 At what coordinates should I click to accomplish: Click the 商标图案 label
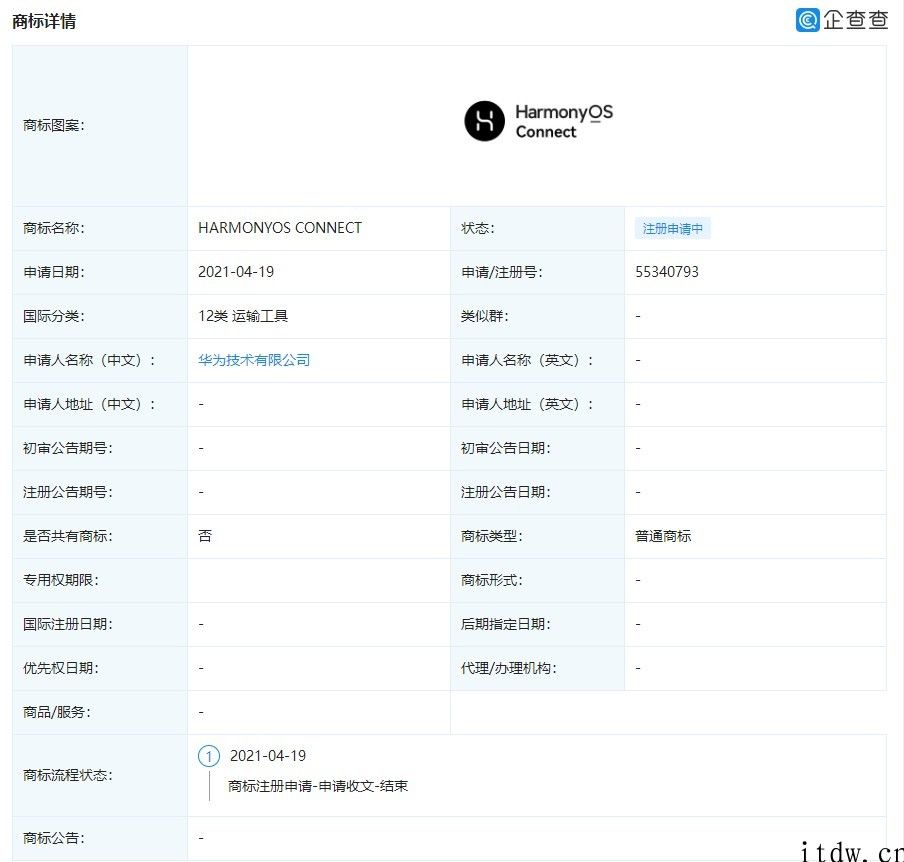click(54, 126)
